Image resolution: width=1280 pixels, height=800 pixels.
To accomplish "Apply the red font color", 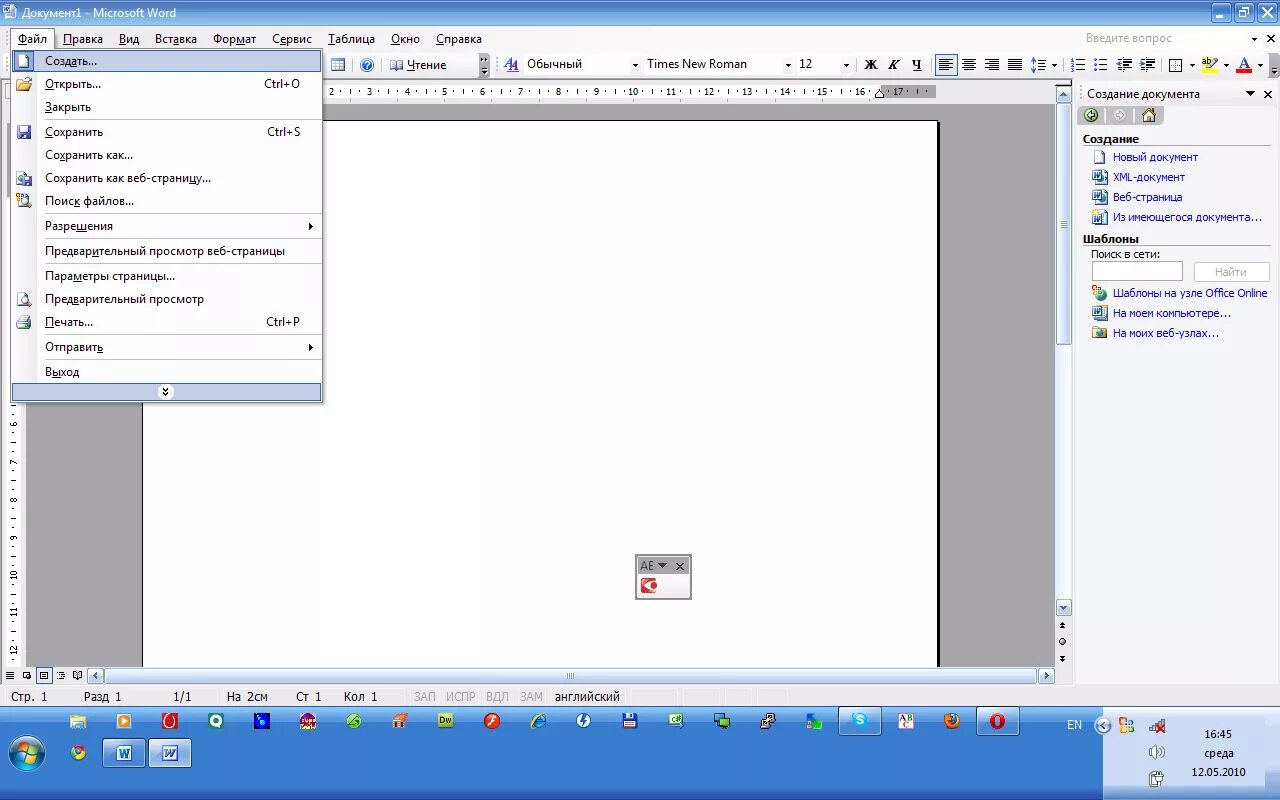I will [1244, 65].
